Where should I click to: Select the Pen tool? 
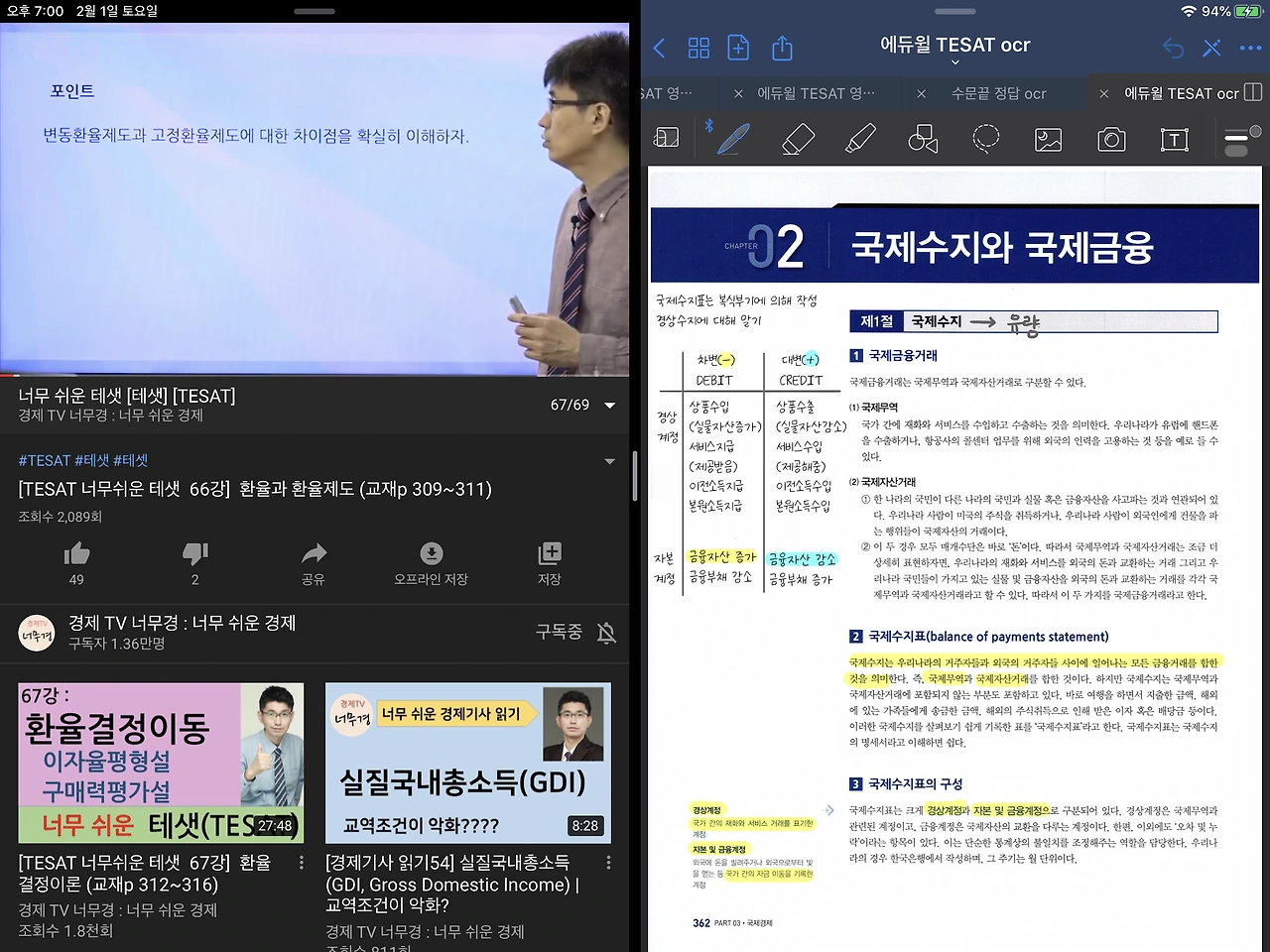(x=734, y=138)
